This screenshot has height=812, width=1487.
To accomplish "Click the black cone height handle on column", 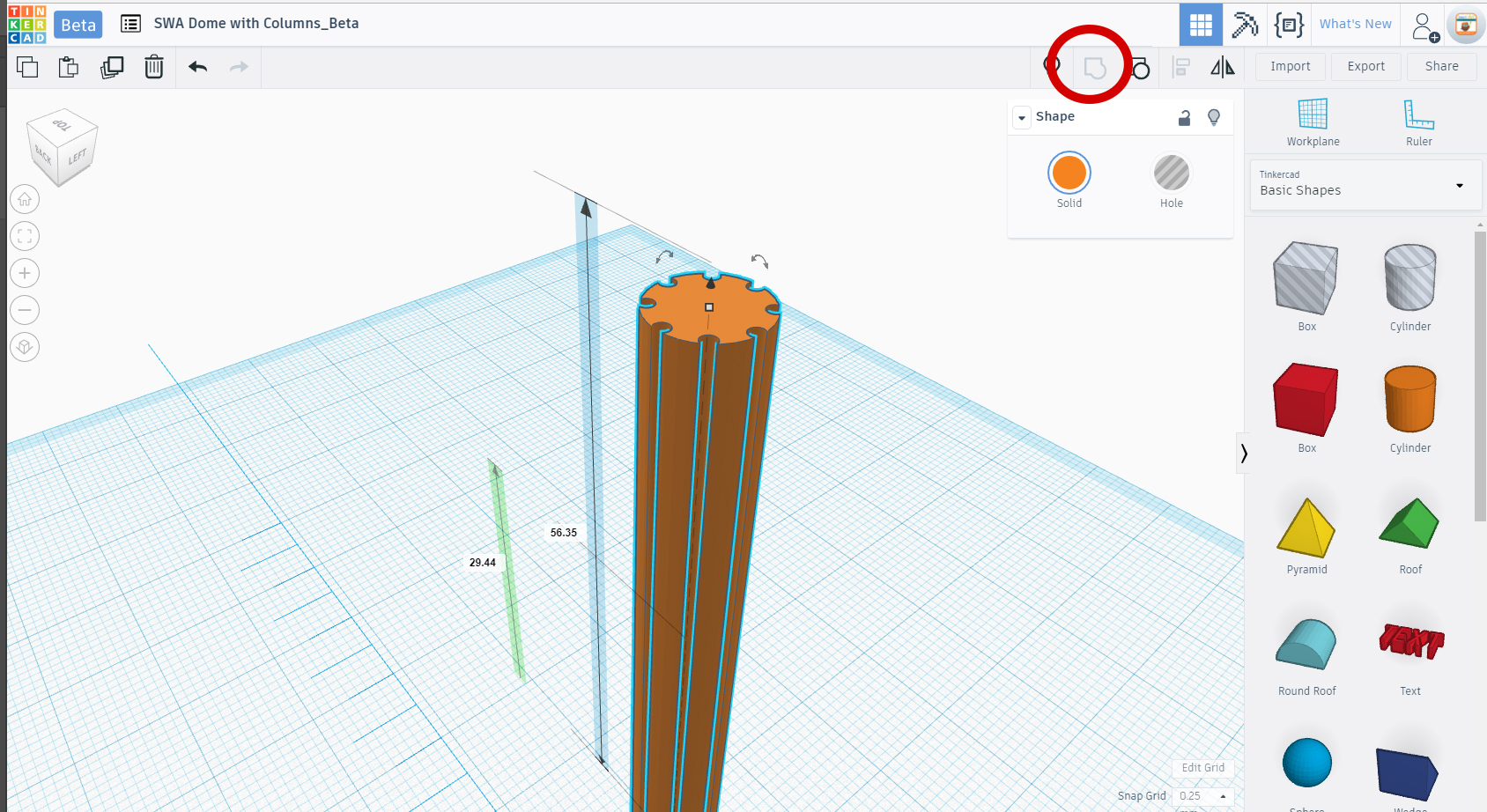I will [x=711, y=283].
